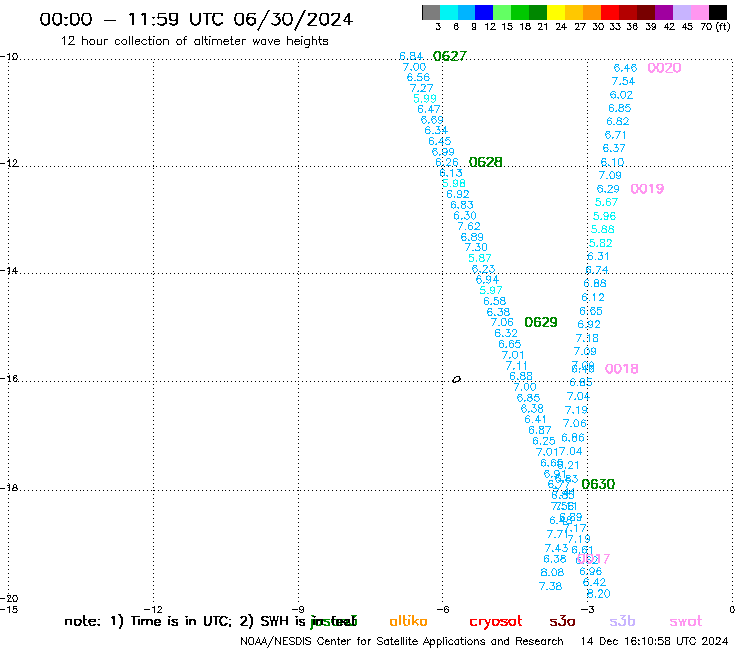Click the NOAA/NESDIS Center attribution text
Viewport: 740px width, 650px height.
pos(402,642)
